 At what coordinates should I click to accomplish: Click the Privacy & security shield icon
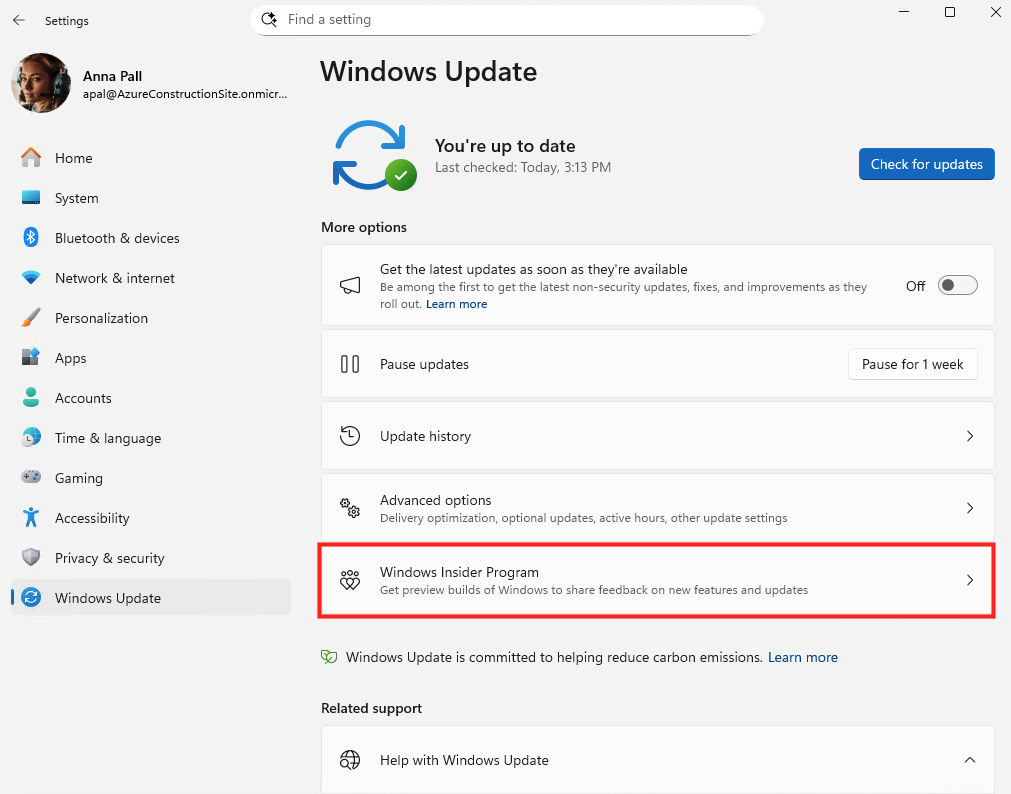coord(31,558)
